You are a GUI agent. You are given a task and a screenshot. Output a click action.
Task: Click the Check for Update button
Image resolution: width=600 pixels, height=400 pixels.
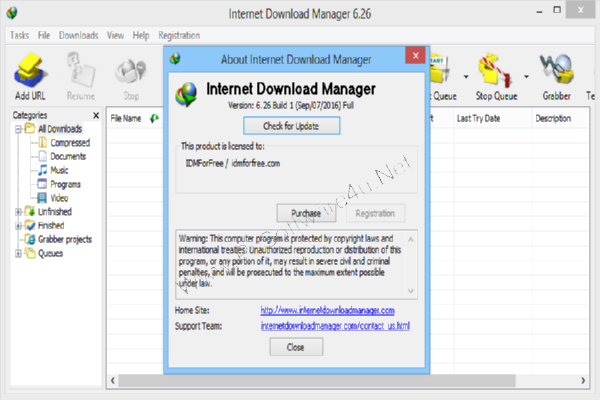click(292, 126)
